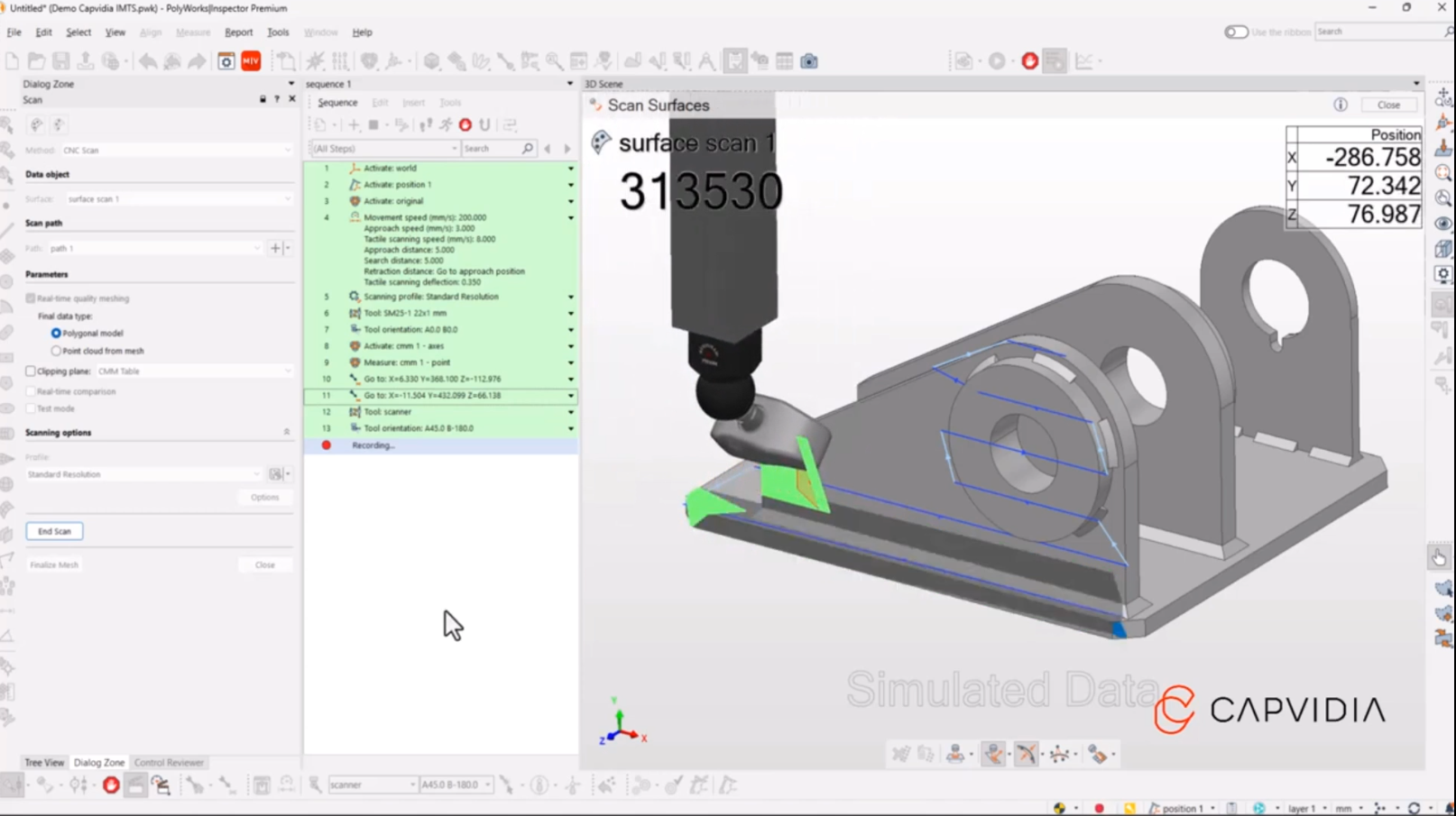This screenshot has height=816, width=1456.
Task: Toggle Real-time quality meshing checkbox
Action: point(31,298)
